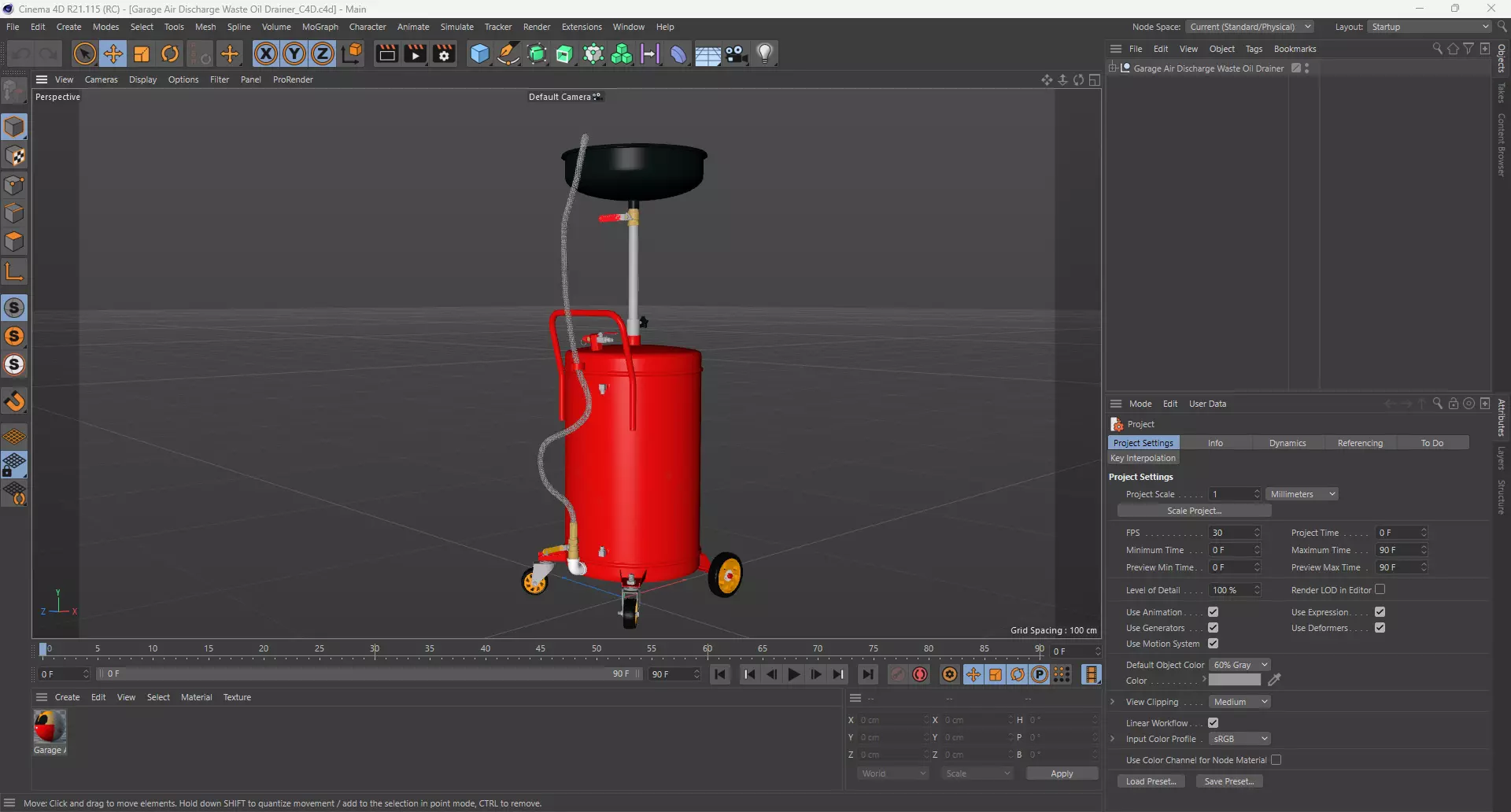Toggle Use Expression checkbox
Viewport: 1511px width, 812px height.
pyautogui.click(x=1380, y=612)
